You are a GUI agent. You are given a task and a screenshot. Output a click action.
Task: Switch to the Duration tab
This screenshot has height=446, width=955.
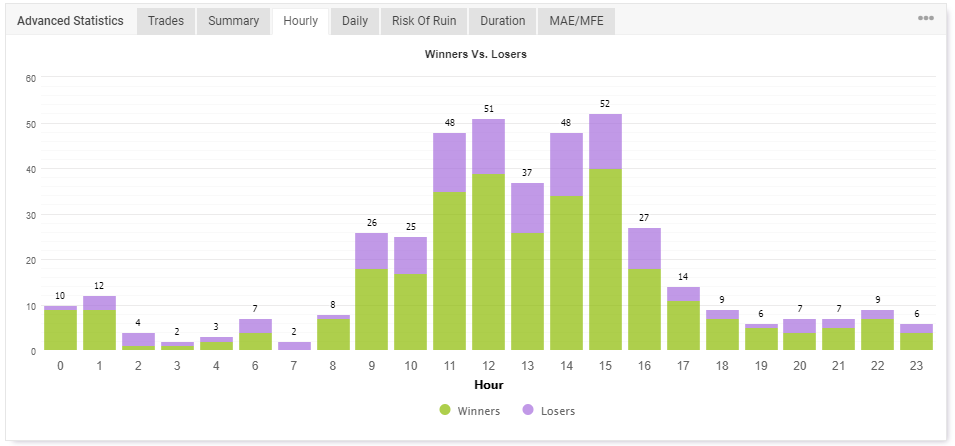(x=502, y=21)
